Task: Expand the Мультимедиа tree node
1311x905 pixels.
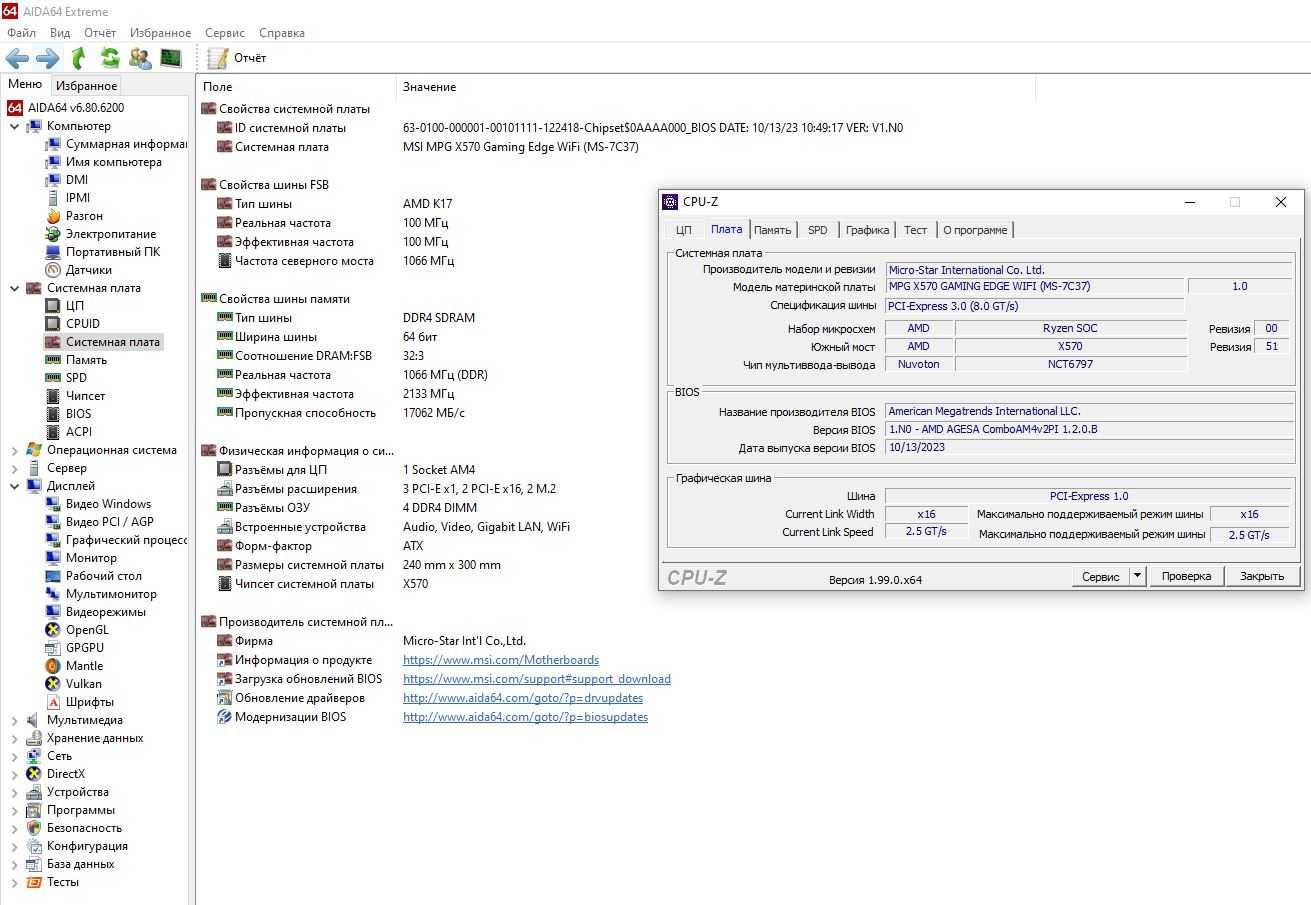Action: (x=14, y=720)
